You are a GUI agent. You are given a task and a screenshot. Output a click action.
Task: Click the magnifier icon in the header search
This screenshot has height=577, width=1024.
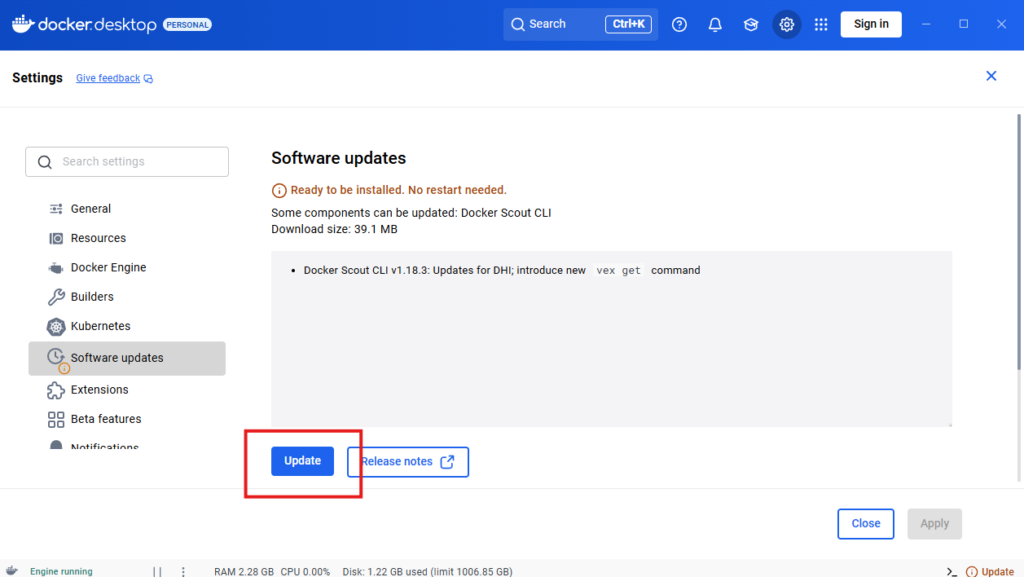[518, 24]
